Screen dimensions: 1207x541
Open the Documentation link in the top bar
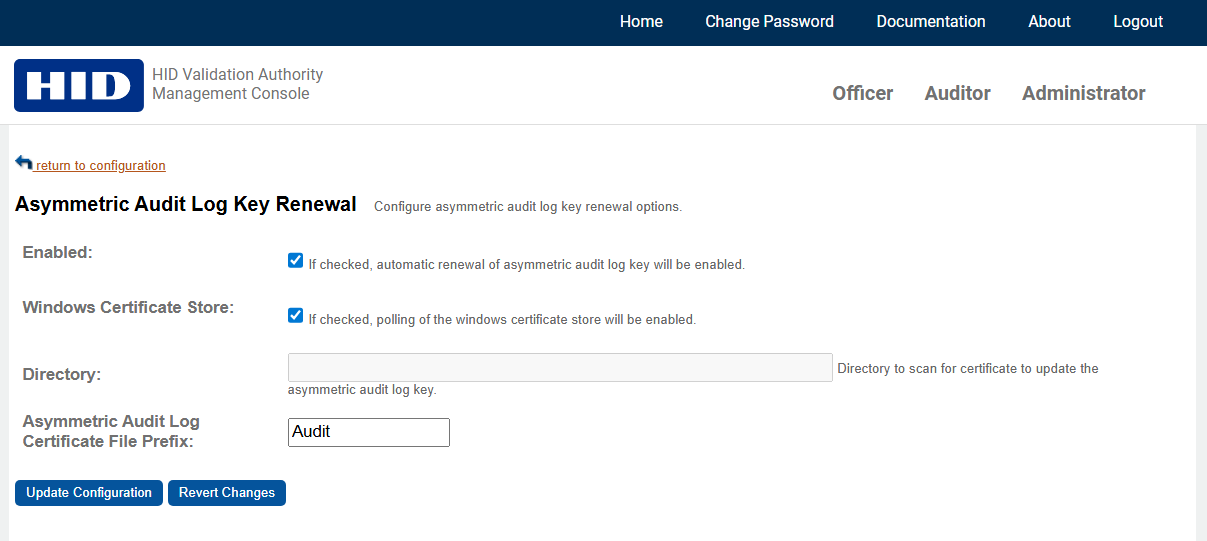click(x=930, y=22)
